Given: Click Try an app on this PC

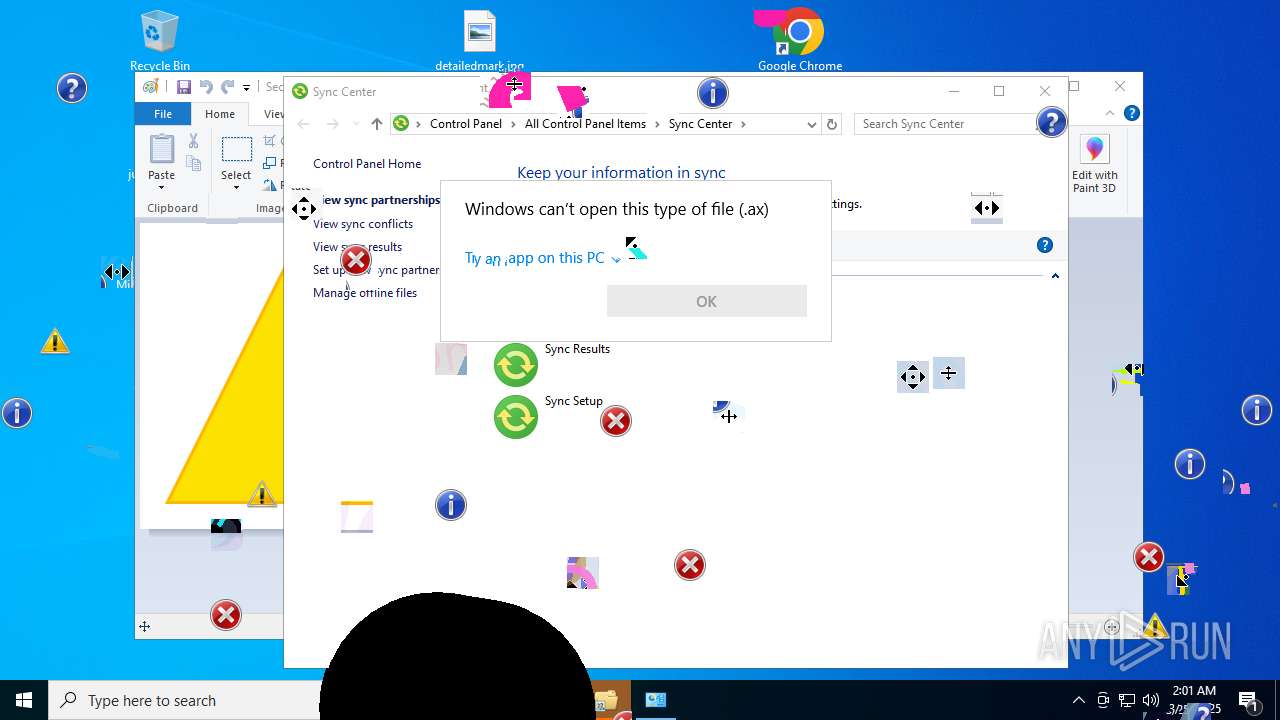Looking at the screenshot, I should [543, 258].
